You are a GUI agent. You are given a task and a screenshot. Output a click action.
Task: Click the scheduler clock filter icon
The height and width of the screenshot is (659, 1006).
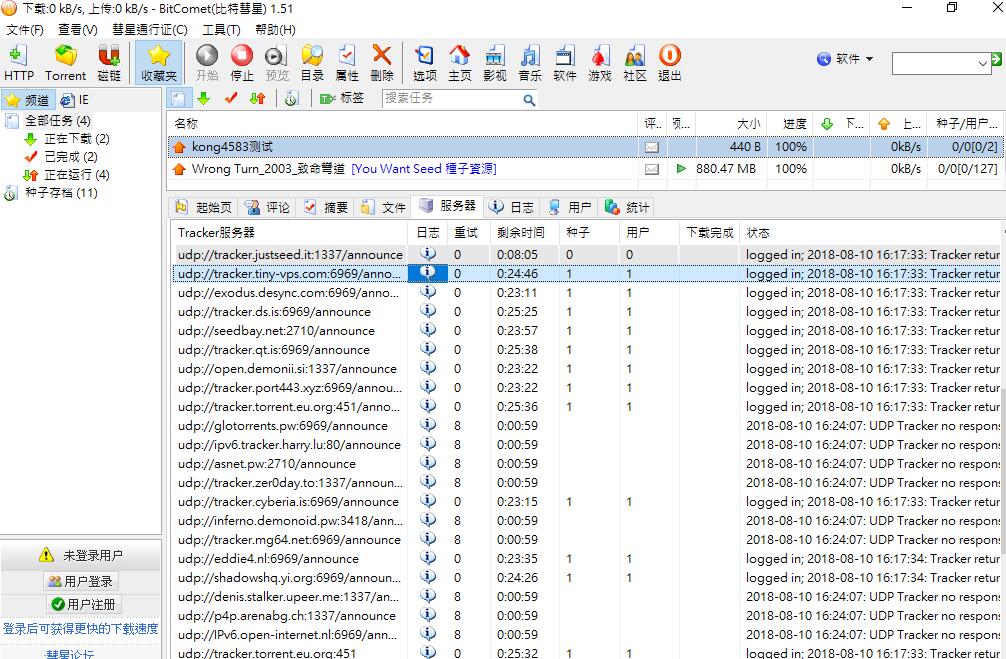coord(291,98)
